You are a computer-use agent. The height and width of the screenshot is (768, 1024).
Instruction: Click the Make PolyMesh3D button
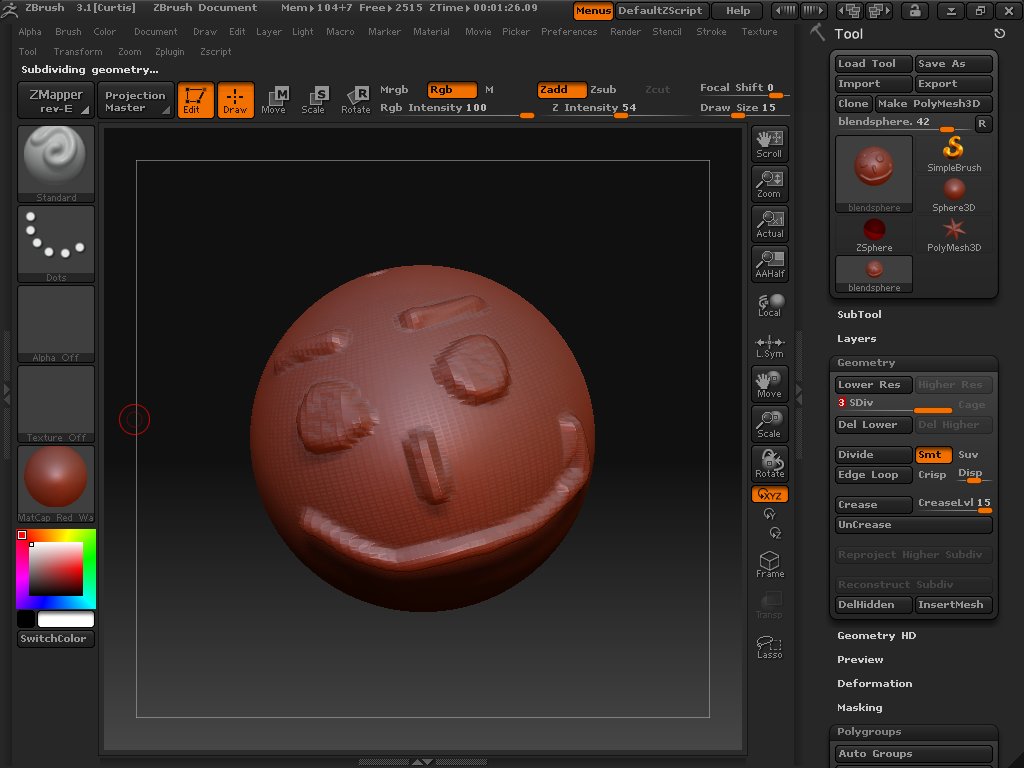tap(934, 103)
